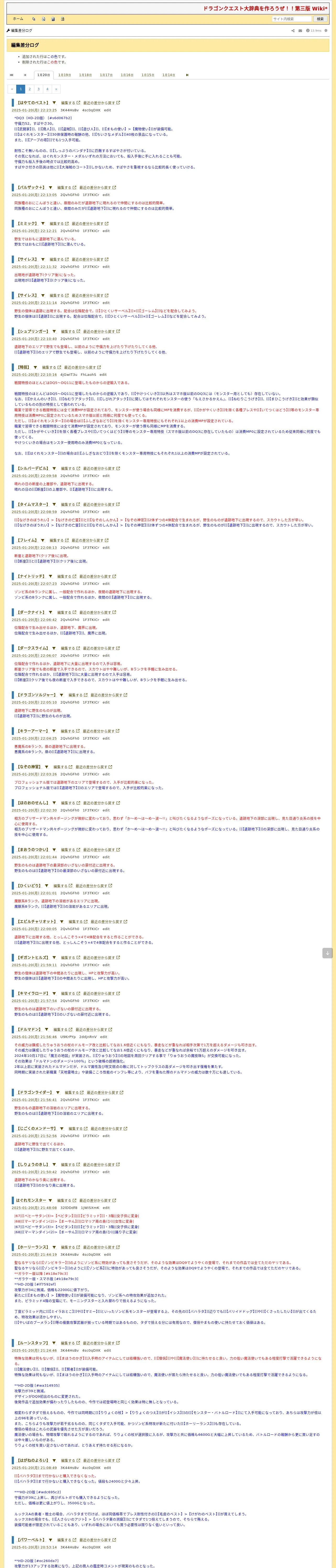Click the 編集差分ログ heading in the yellow banner
336x1568 pixels.
click(25, 45)
